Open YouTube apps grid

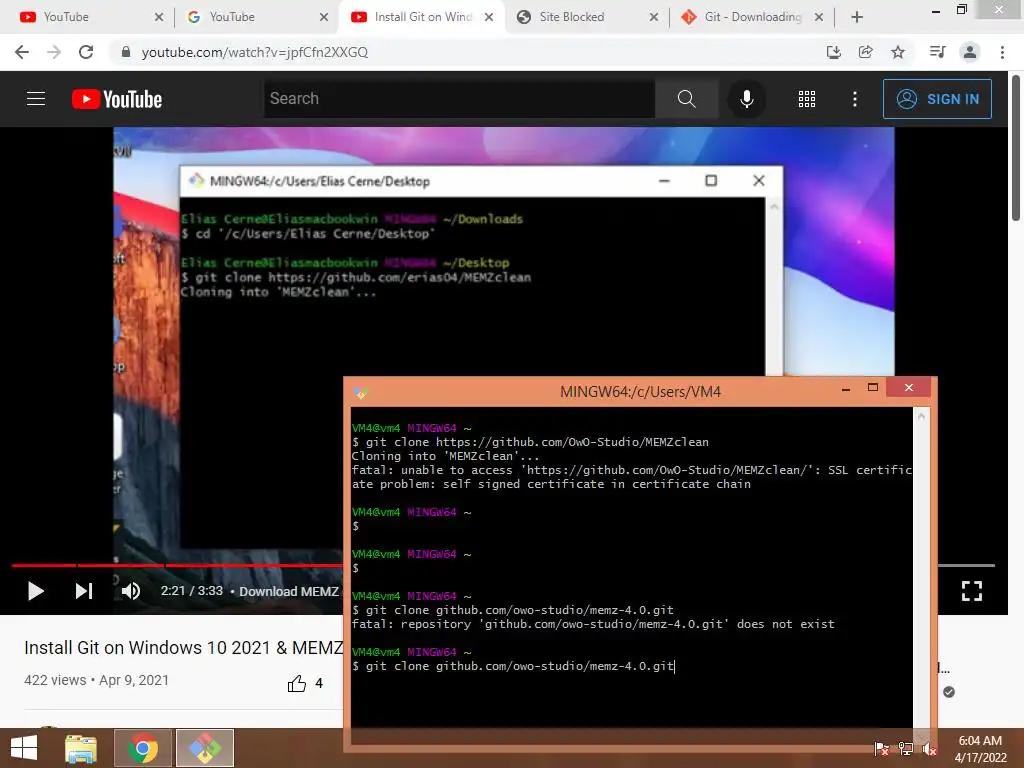click(807, 99)
